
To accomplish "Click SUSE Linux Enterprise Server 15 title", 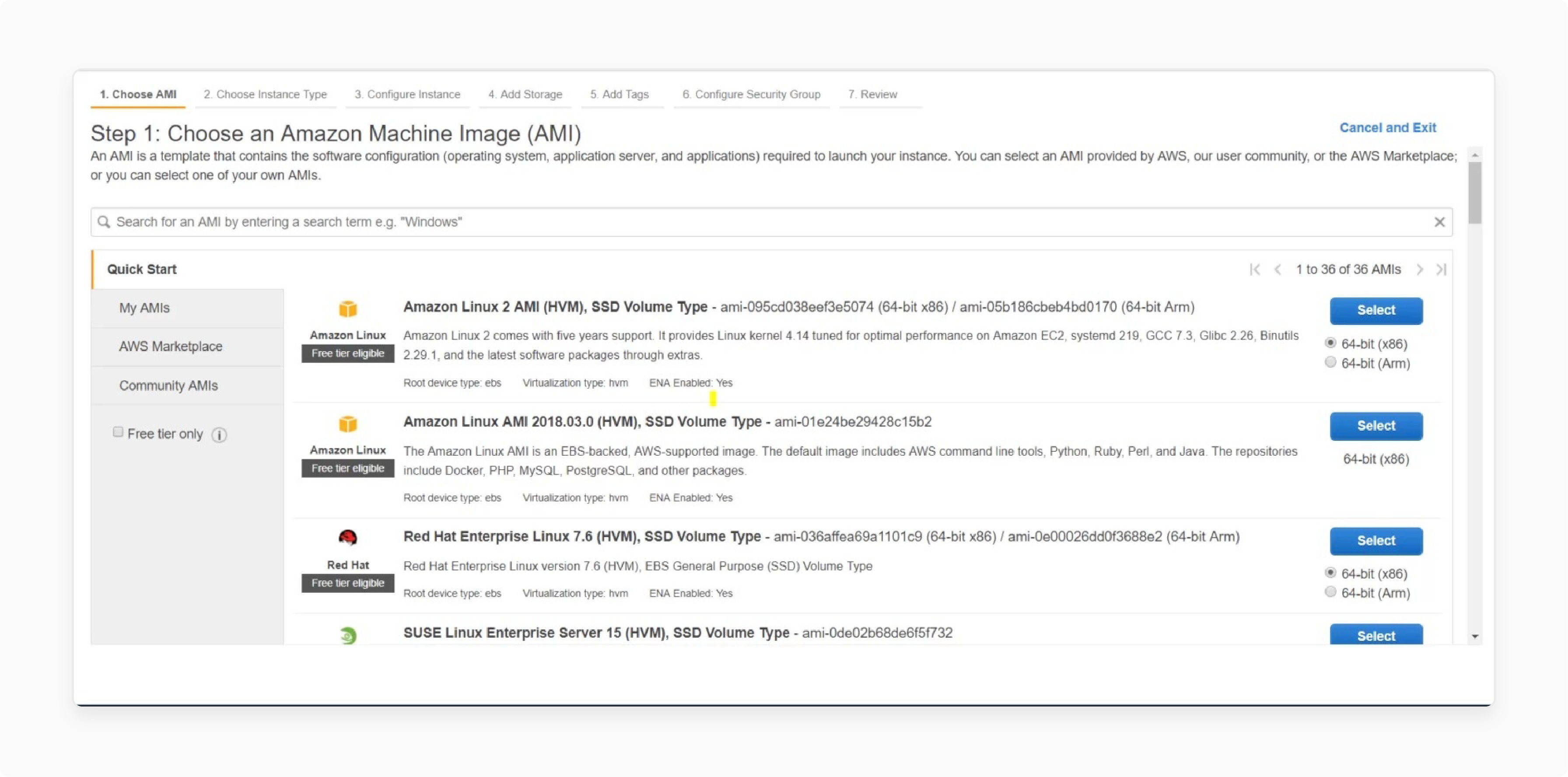I will click(x=596, y=633).
